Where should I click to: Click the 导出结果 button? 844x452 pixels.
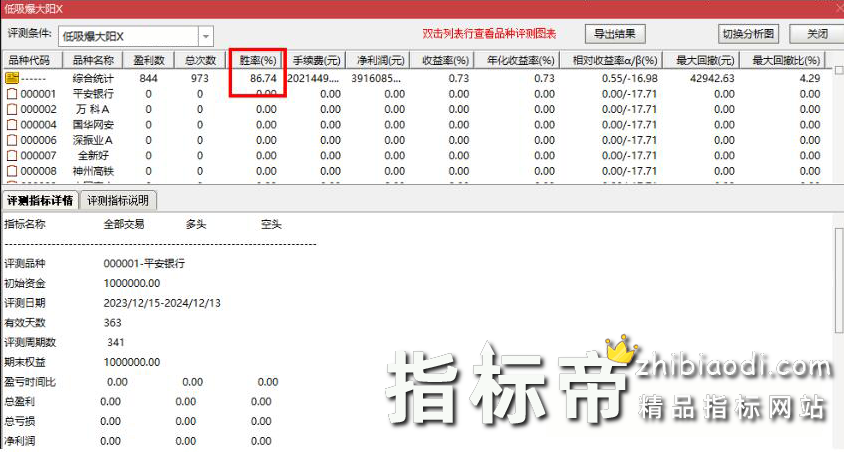click(x=615, y=34)
